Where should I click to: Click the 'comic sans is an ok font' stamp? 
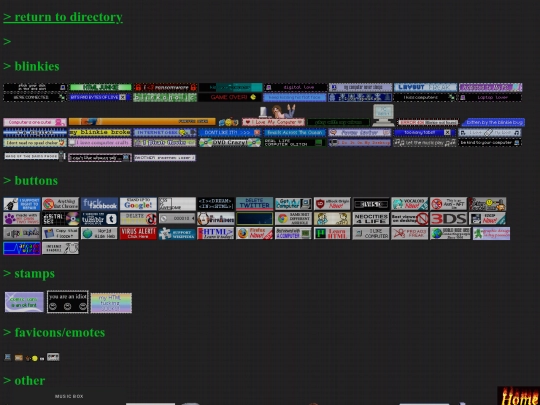[24, 302]
